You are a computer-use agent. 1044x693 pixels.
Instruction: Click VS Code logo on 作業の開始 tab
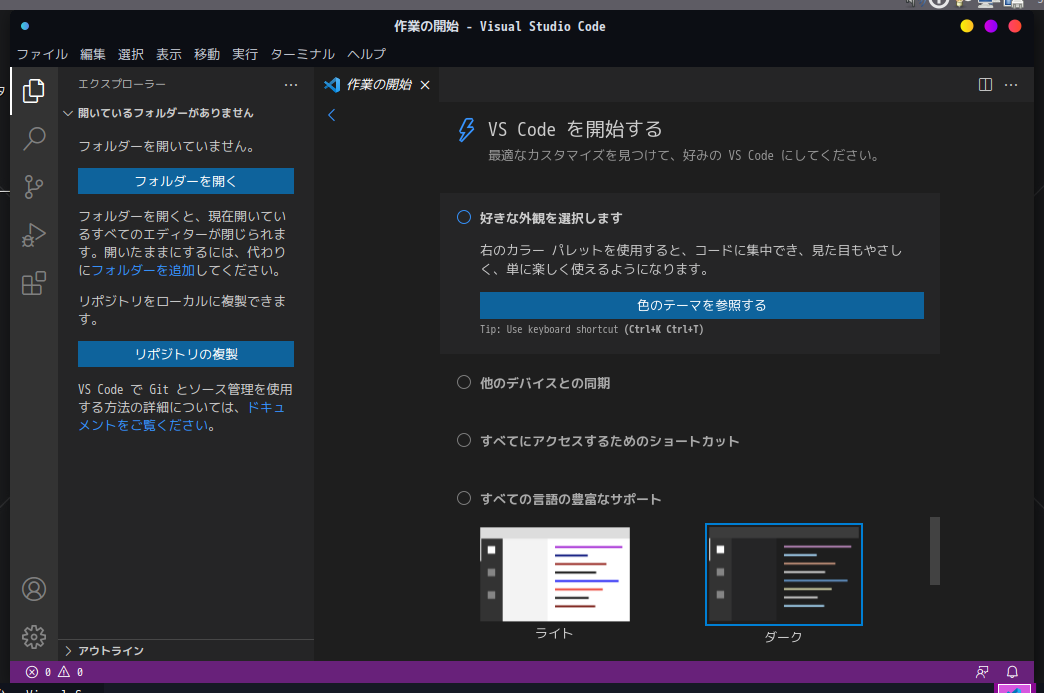coord(332,85)
